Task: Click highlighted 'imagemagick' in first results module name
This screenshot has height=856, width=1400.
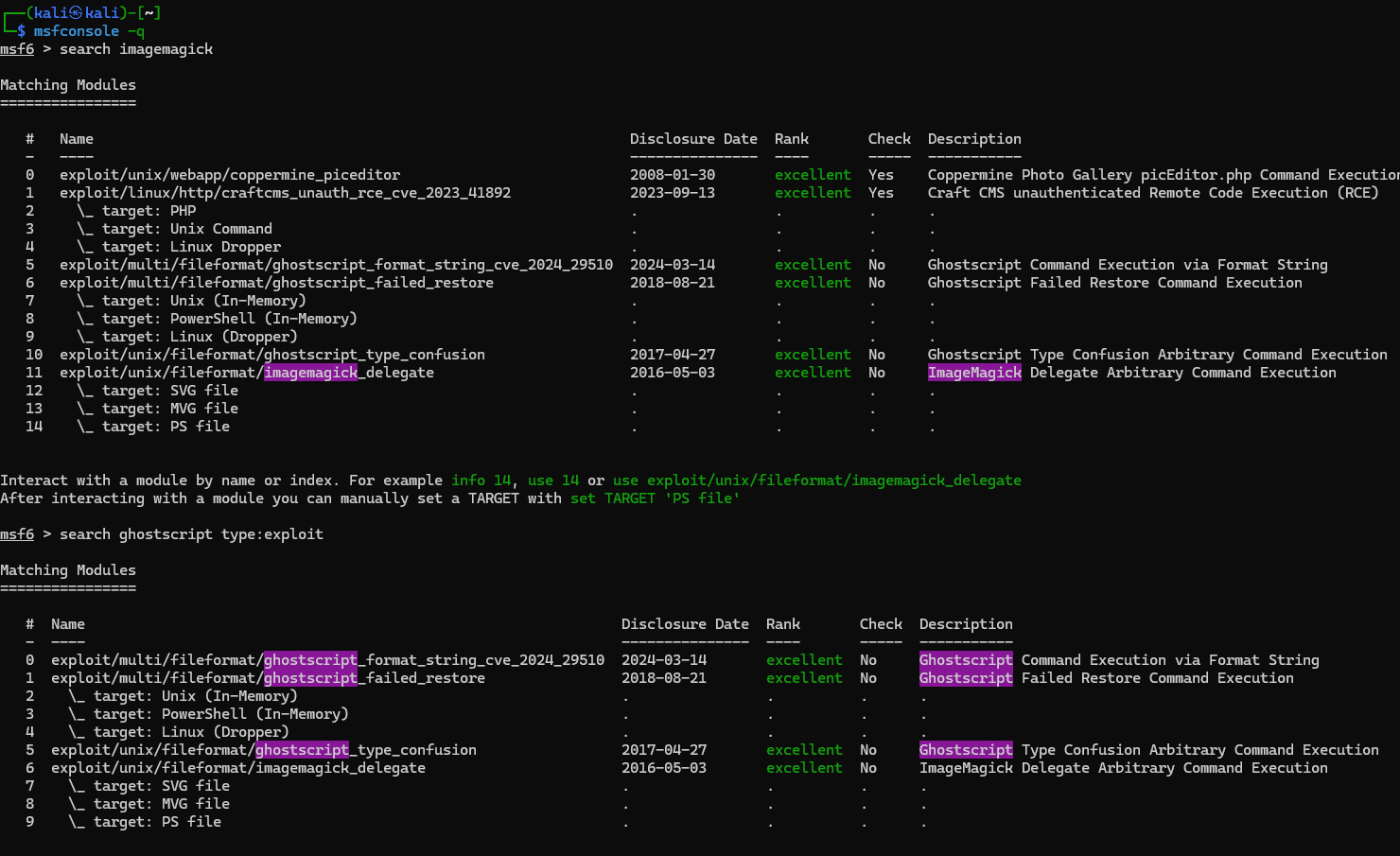Action: pyautogui.click(x=311, y=373)
